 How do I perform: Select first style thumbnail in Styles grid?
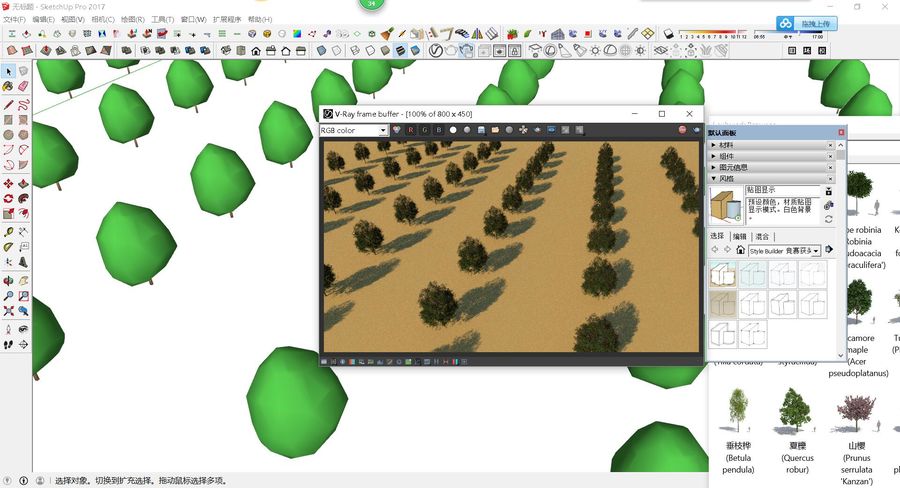click(723, 274)
